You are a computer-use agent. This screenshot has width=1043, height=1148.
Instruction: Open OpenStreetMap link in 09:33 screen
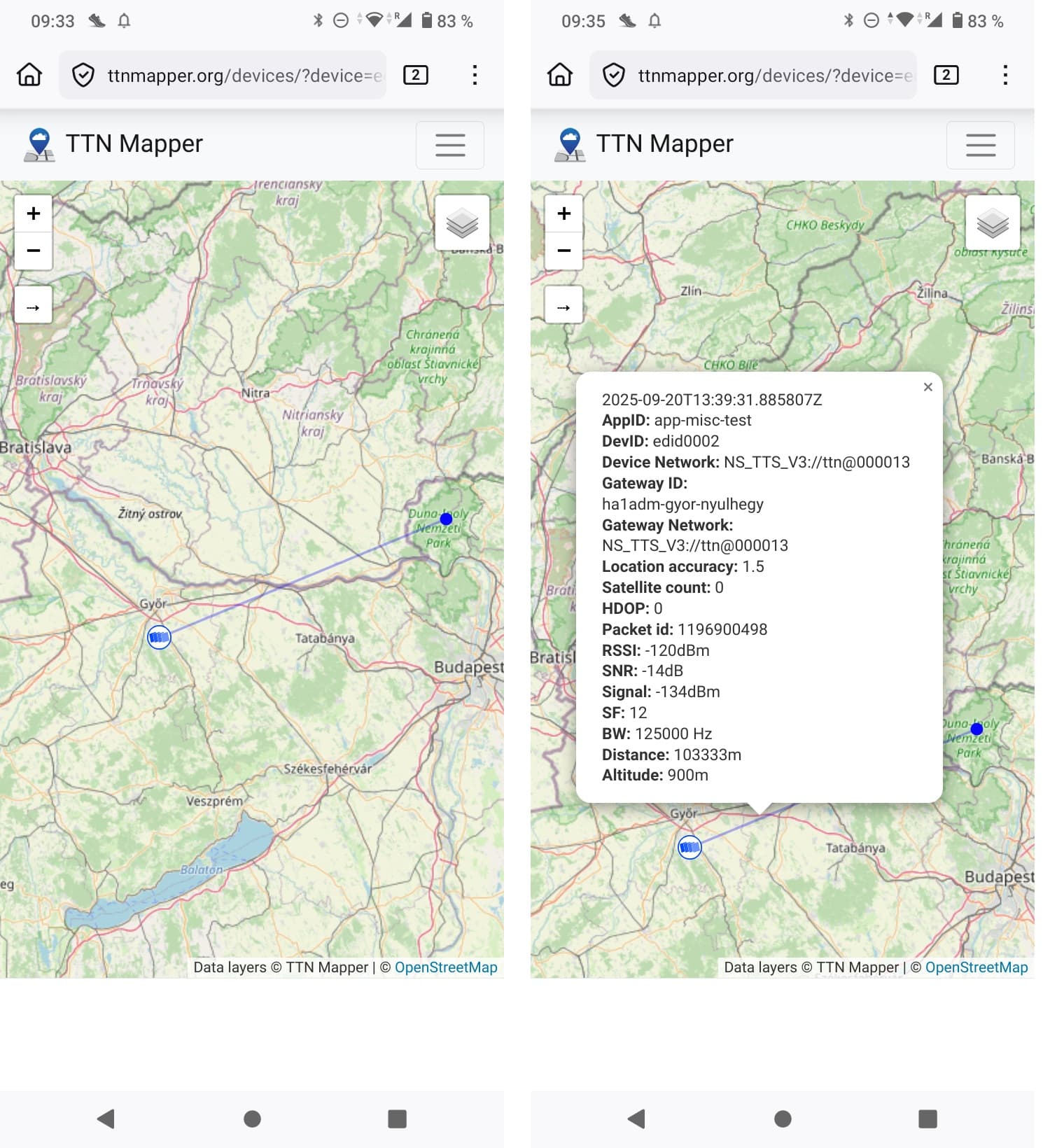[446, 967]
